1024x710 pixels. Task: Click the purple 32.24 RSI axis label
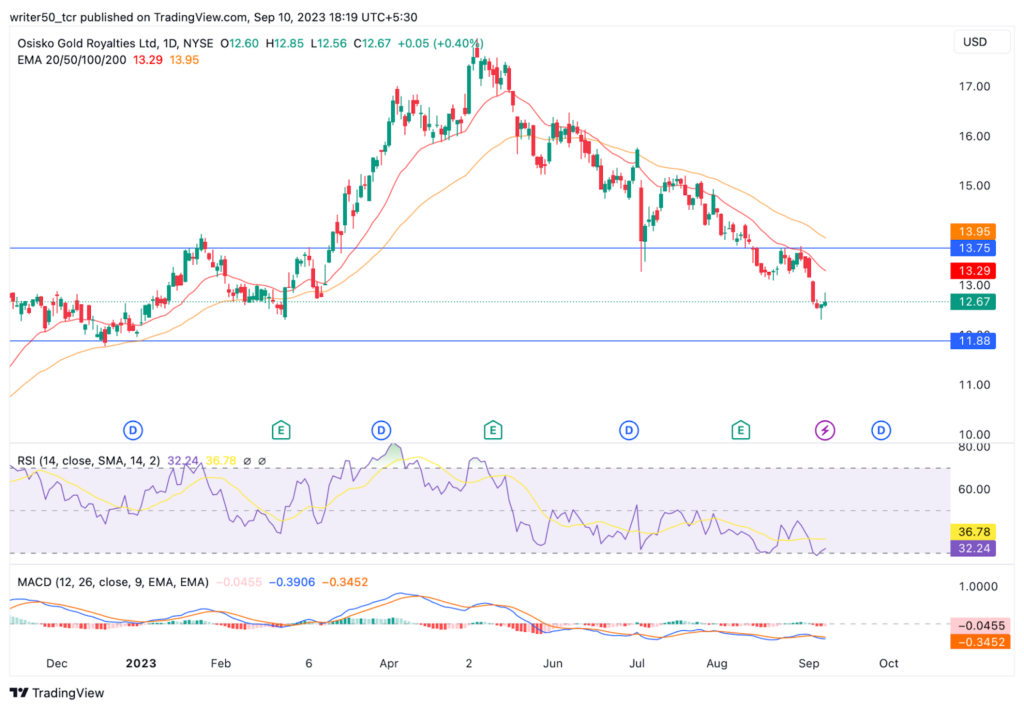[973, 549]
